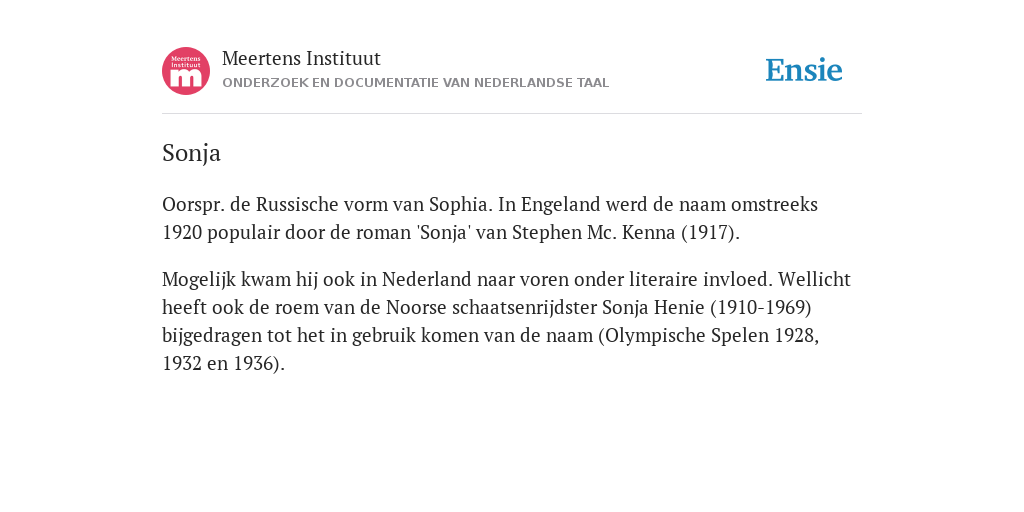Viewport: 1024px width, 512px height.
Task: Select the 'Meertens Instituut' author name
Action: pos(301,58)
